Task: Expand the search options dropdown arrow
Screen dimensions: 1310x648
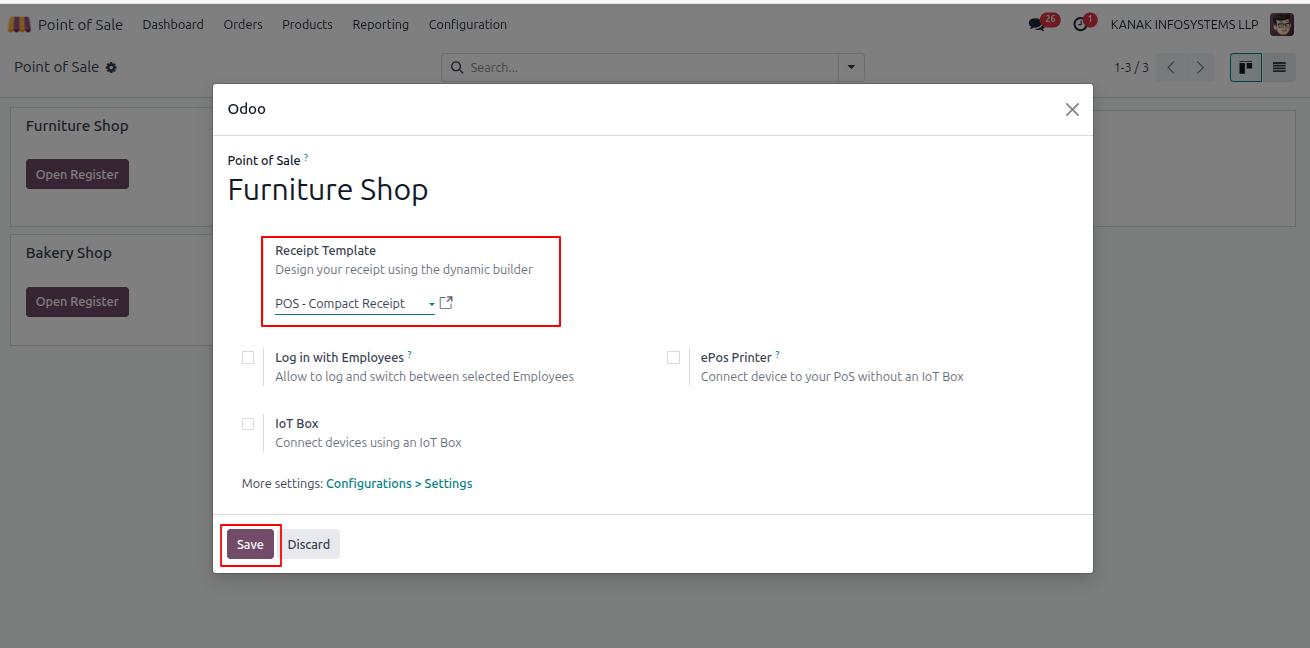Action: pyautogui.click(x=851, y=68)
